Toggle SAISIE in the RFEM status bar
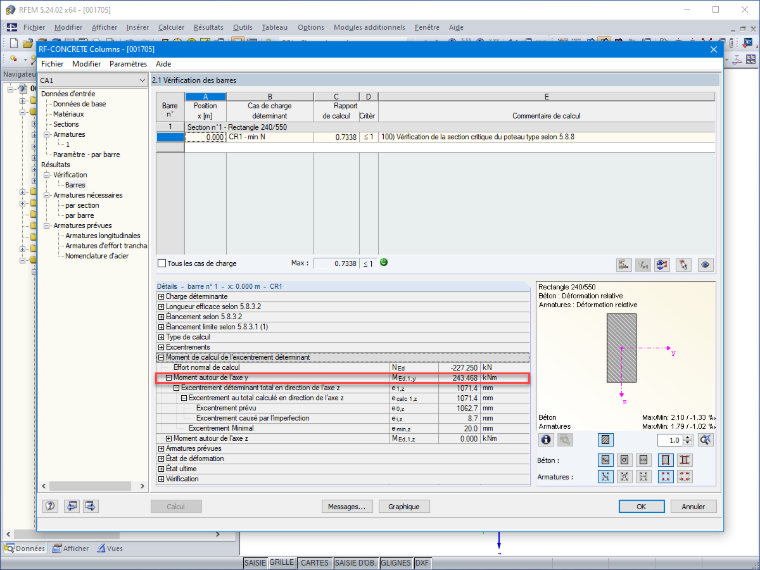760x570 pixels. click(x=255, y=563)
